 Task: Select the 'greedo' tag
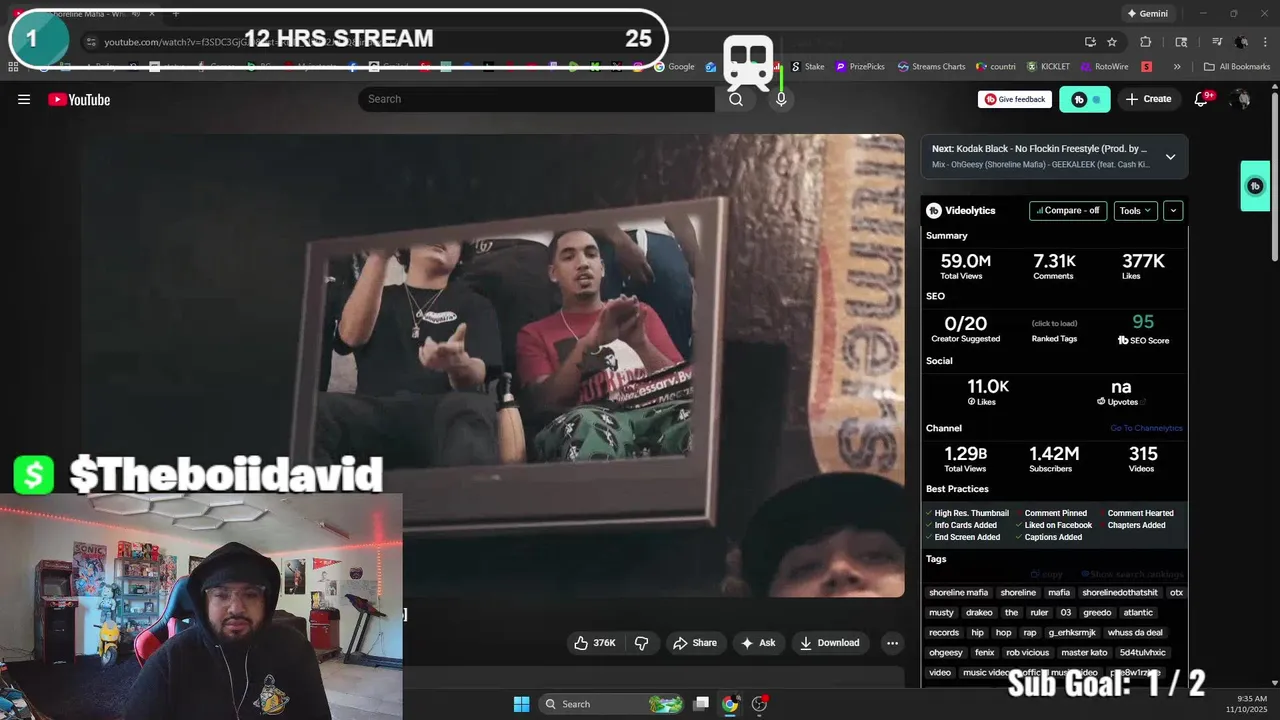click(x=1097, y=612)
